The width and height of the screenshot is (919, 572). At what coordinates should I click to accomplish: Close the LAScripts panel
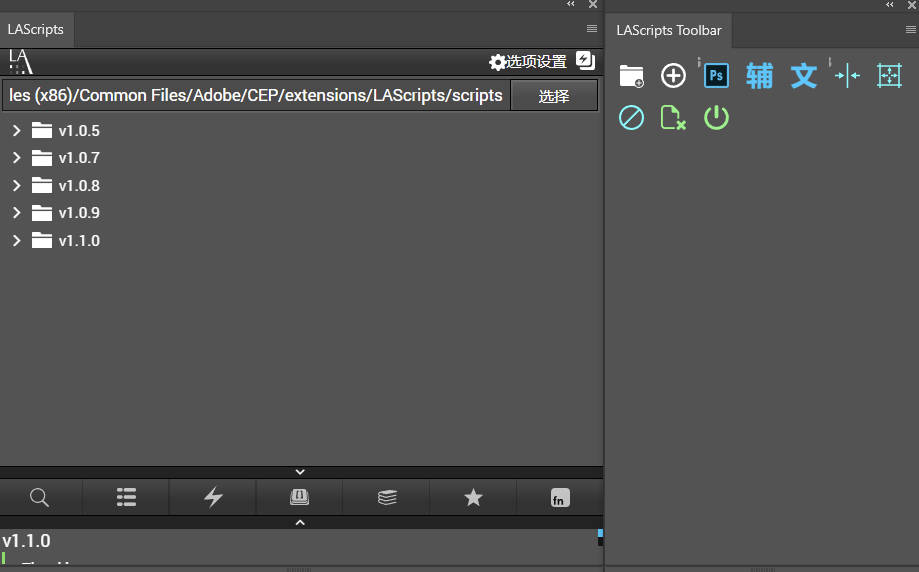593,4
